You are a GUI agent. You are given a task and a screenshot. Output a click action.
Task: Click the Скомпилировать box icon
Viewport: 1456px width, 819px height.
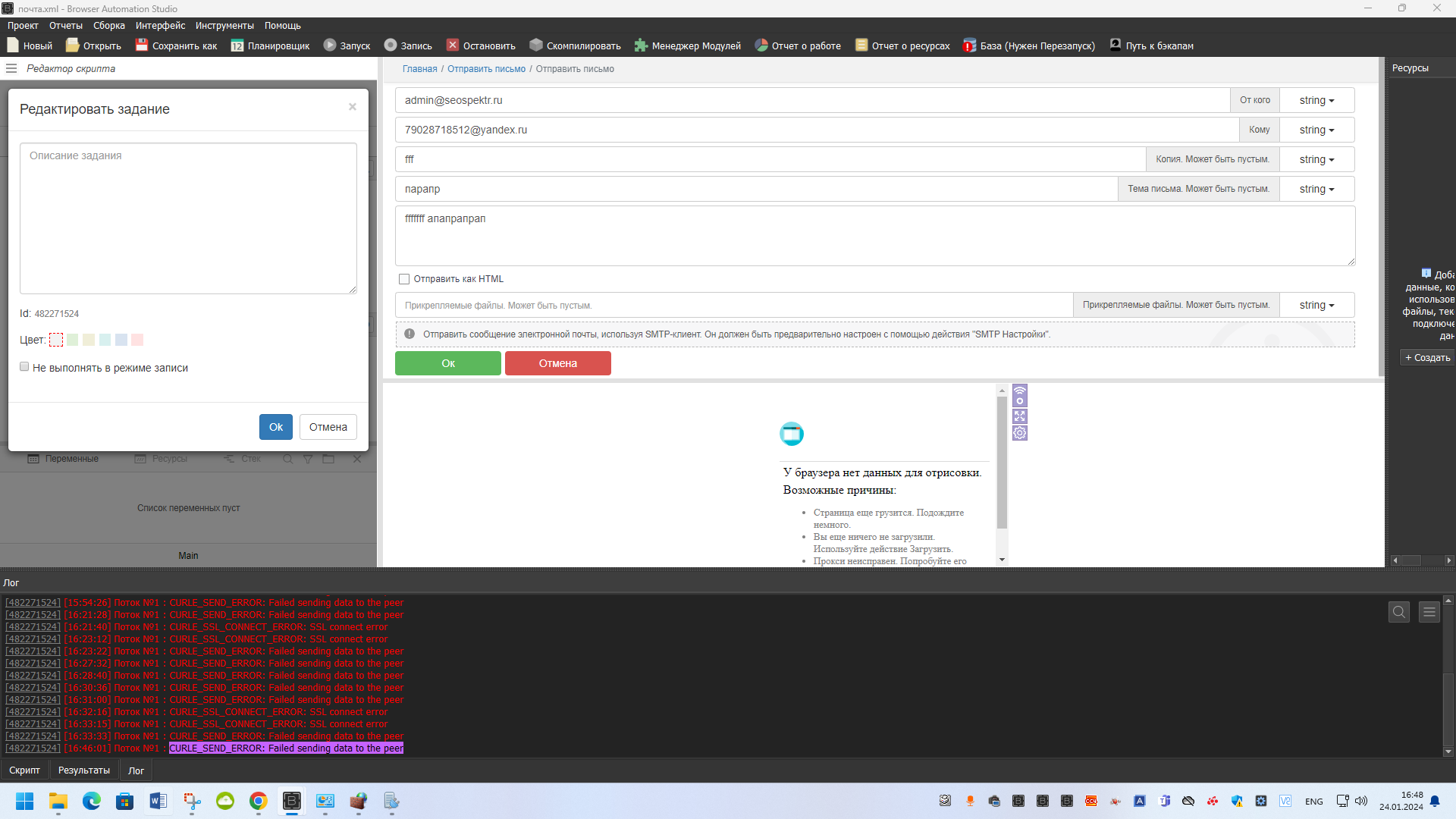pos(536,45)
